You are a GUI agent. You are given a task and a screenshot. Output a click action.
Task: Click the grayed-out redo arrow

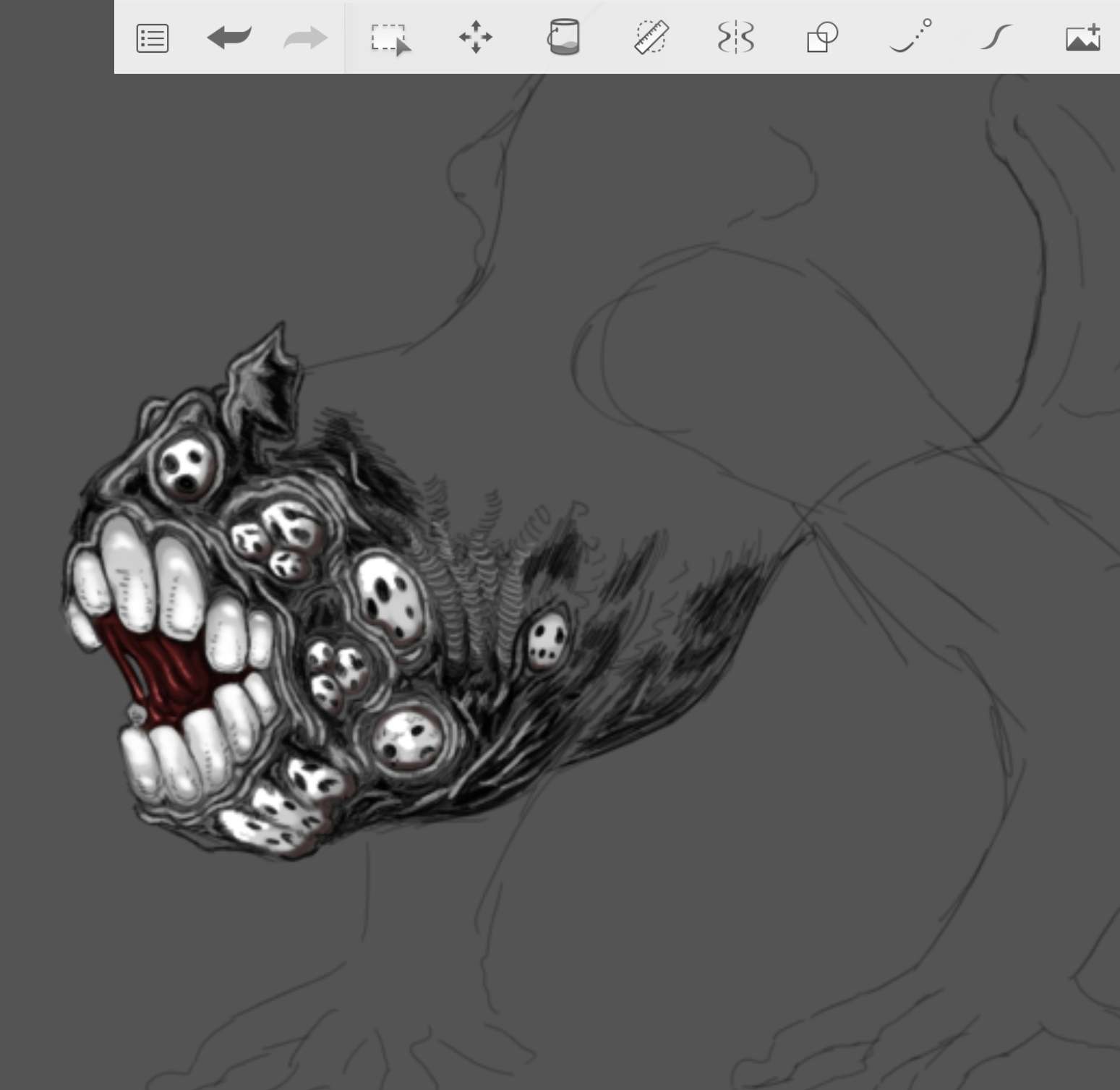(x=305, y=38)
